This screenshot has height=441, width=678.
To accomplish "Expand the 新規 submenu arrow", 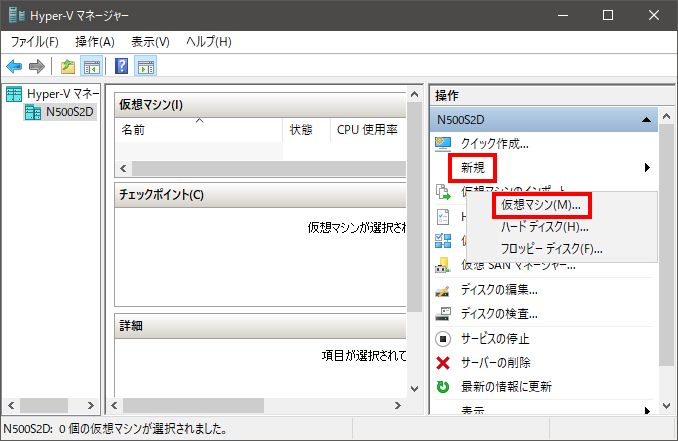I will [647, 167].
